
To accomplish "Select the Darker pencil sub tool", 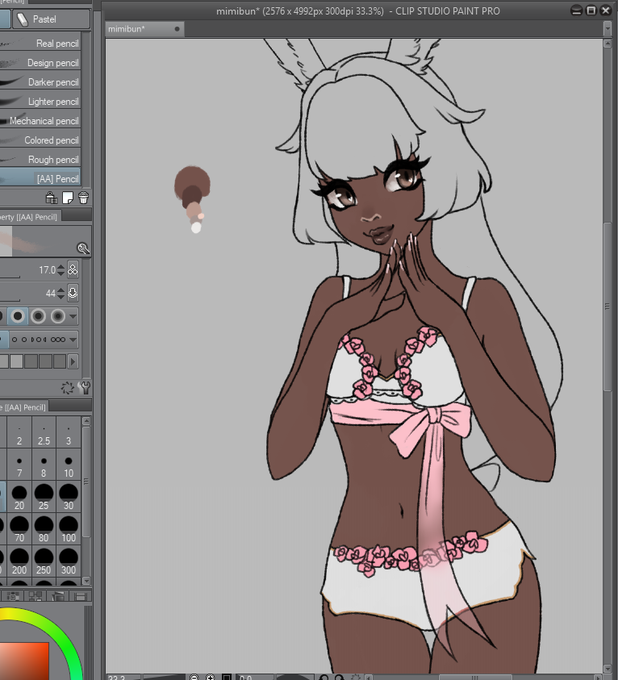I will pyautogui.click(x=40, y=82).
